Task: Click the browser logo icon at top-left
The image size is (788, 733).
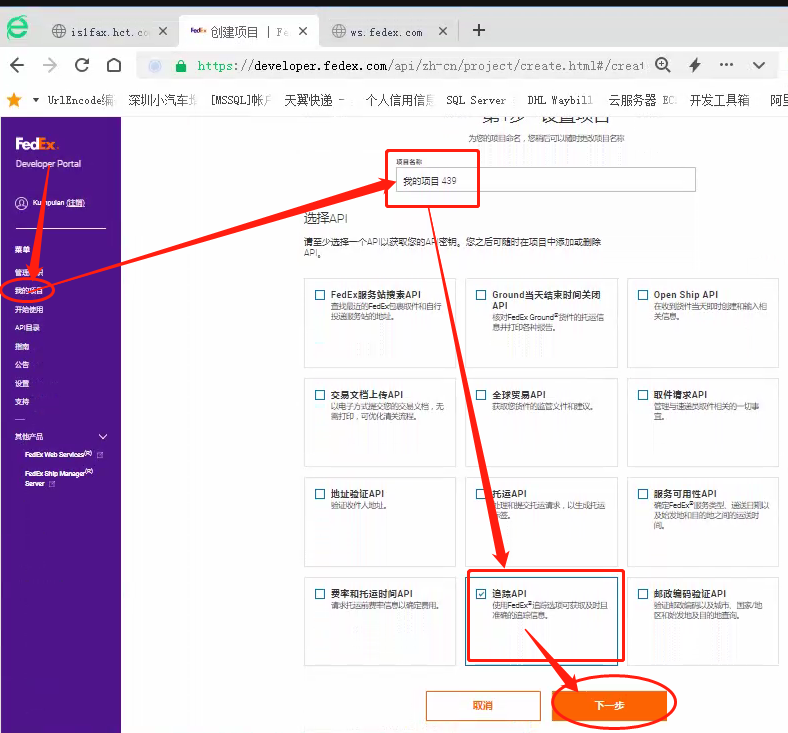Action: coord(18,28)
